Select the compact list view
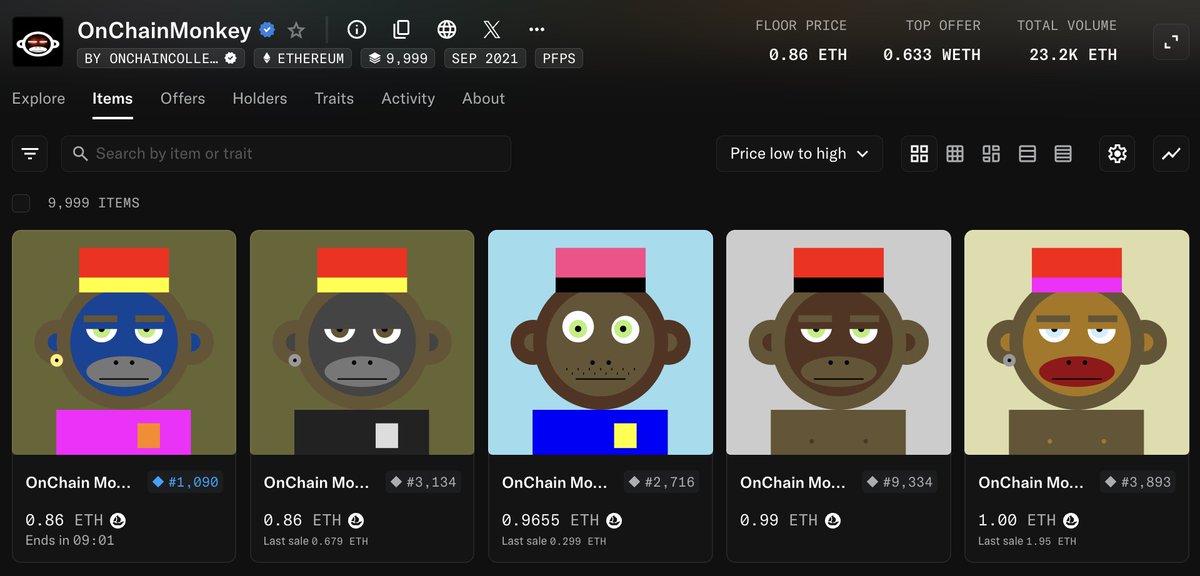Image resolution: width=1200 pixels, height=576 pixels. (x=1027, y=154)
